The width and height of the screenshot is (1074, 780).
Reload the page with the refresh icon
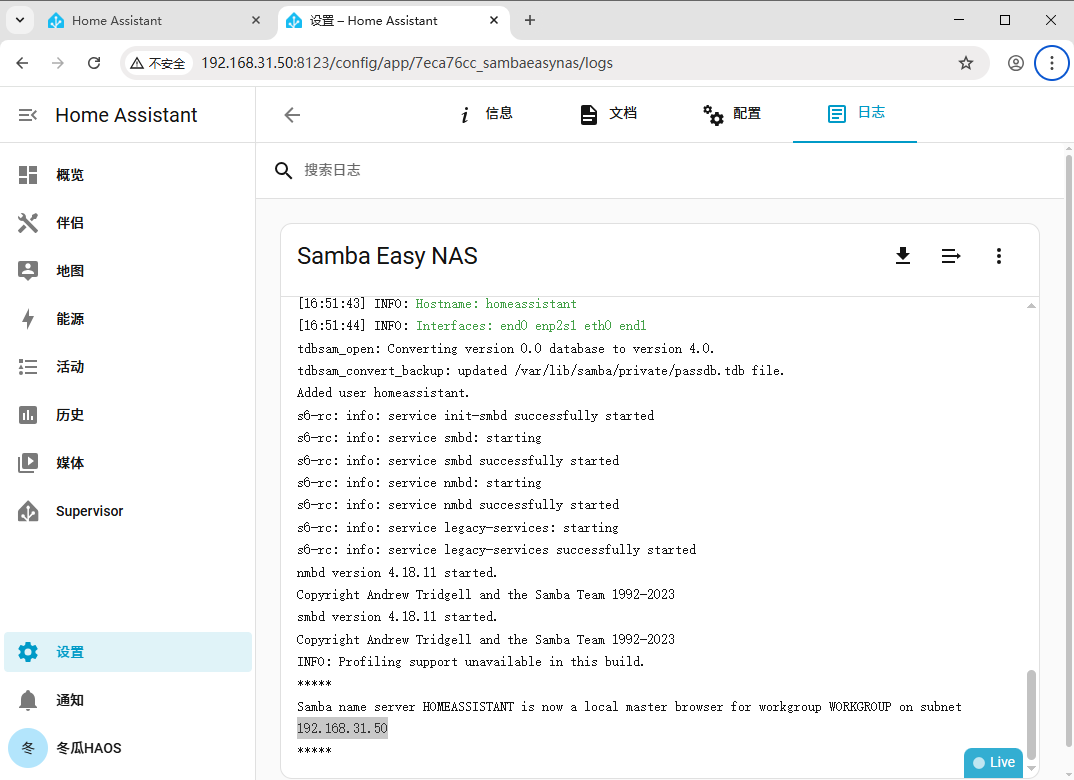click(x=94, y=63)
